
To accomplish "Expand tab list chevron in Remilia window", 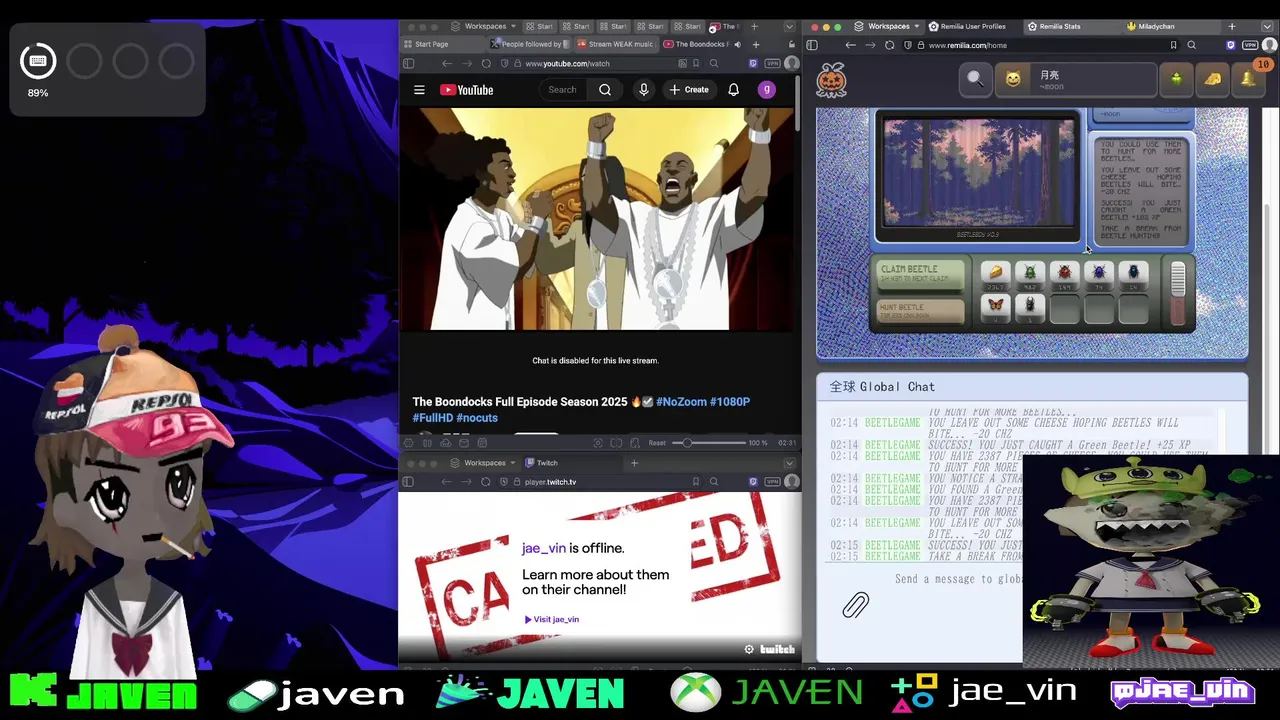I will coord(1269,27).
